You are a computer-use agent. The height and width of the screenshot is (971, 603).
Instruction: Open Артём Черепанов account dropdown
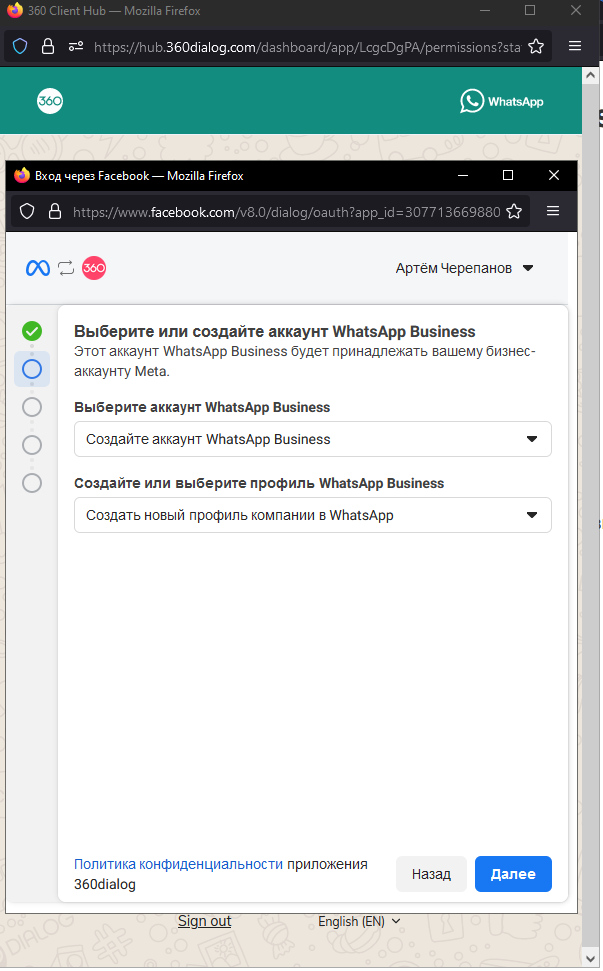[x=464, y=268]
